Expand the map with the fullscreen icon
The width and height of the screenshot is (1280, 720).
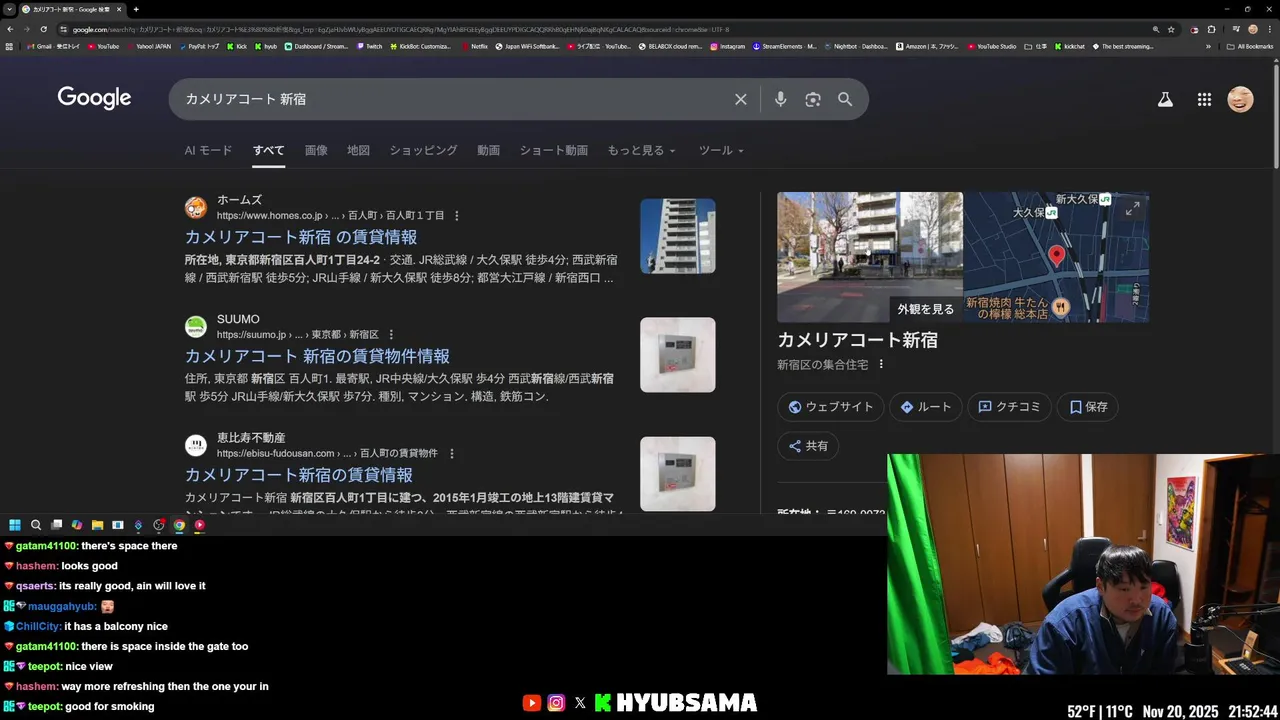coord(1132,208)
